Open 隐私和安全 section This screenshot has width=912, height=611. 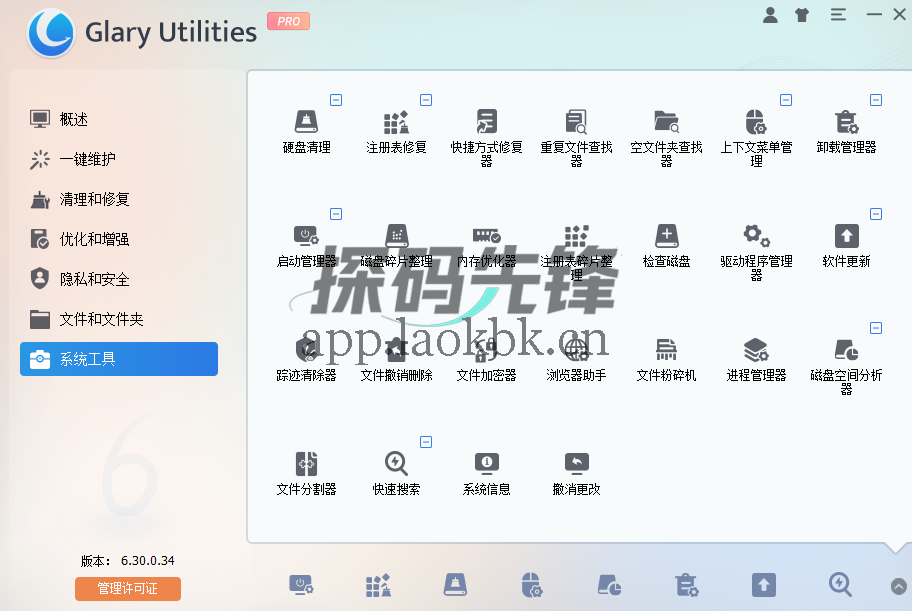[x=119, y=279]
